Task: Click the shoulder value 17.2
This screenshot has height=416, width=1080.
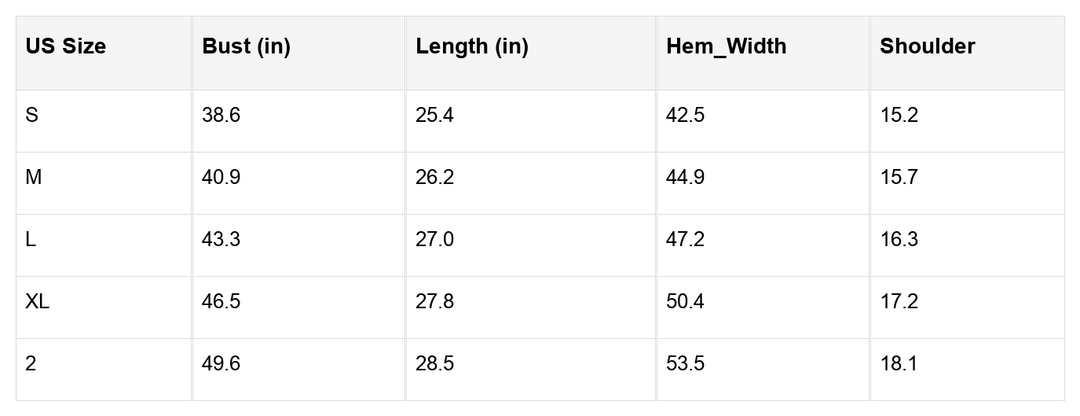Action: 899,301
